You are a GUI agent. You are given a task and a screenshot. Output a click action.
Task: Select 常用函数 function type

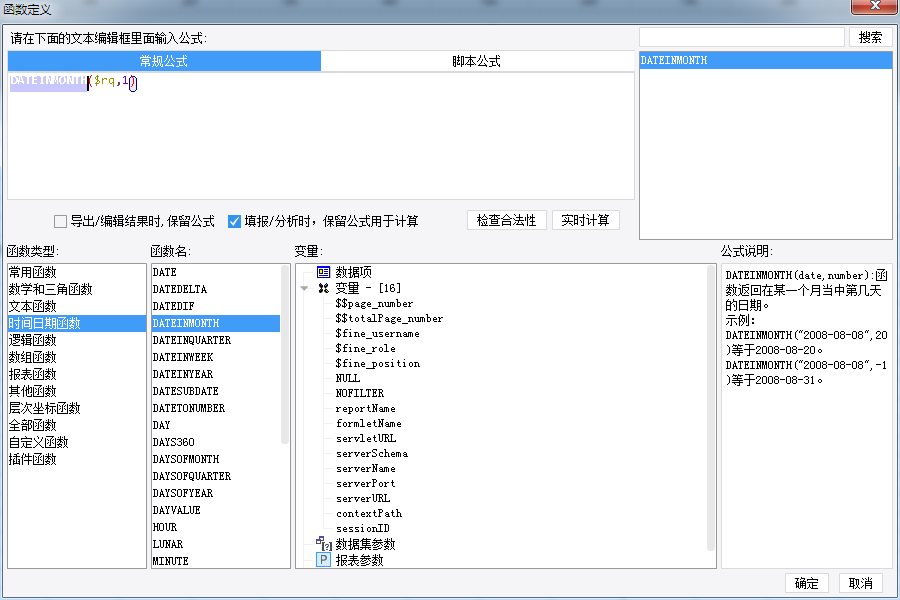tap(77, 272)
